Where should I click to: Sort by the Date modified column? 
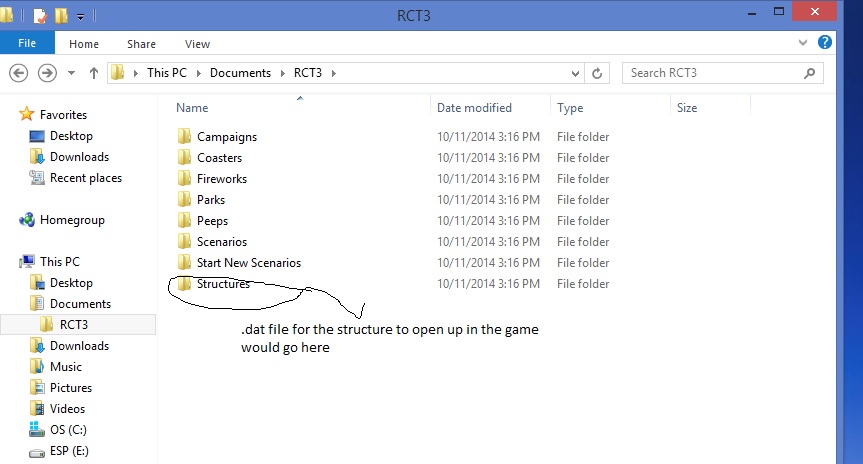point(474,108)
